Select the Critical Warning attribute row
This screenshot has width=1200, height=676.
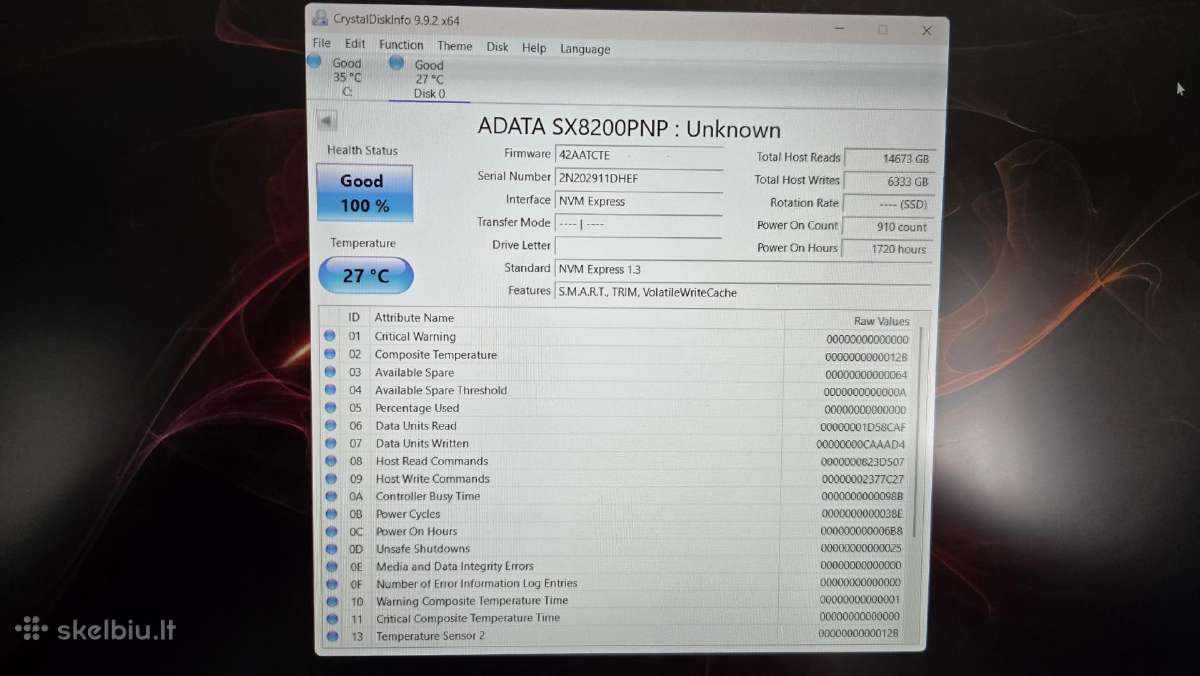click(617, 337)
